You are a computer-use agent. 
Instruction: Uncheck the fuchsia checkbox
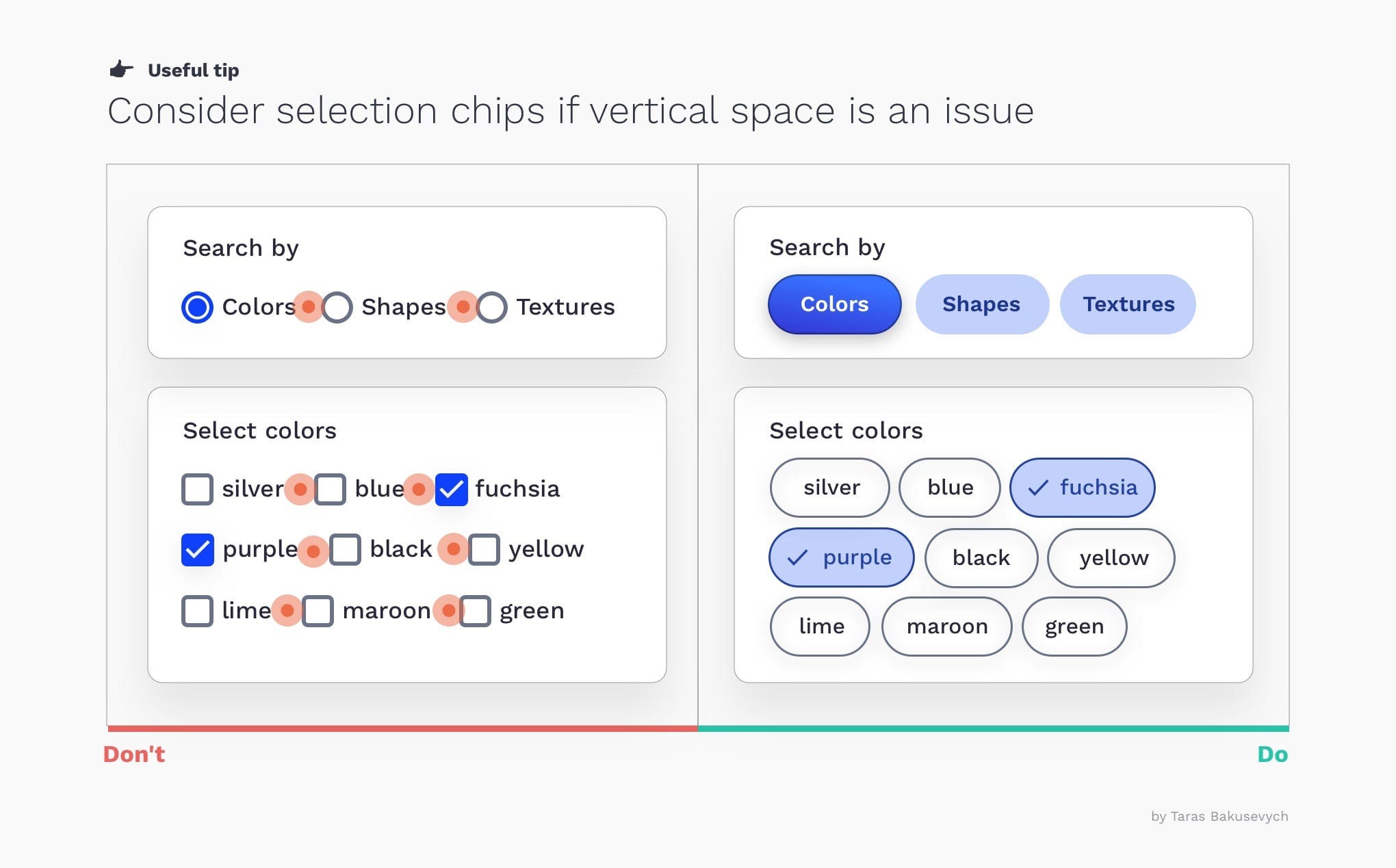coord(452,489)
